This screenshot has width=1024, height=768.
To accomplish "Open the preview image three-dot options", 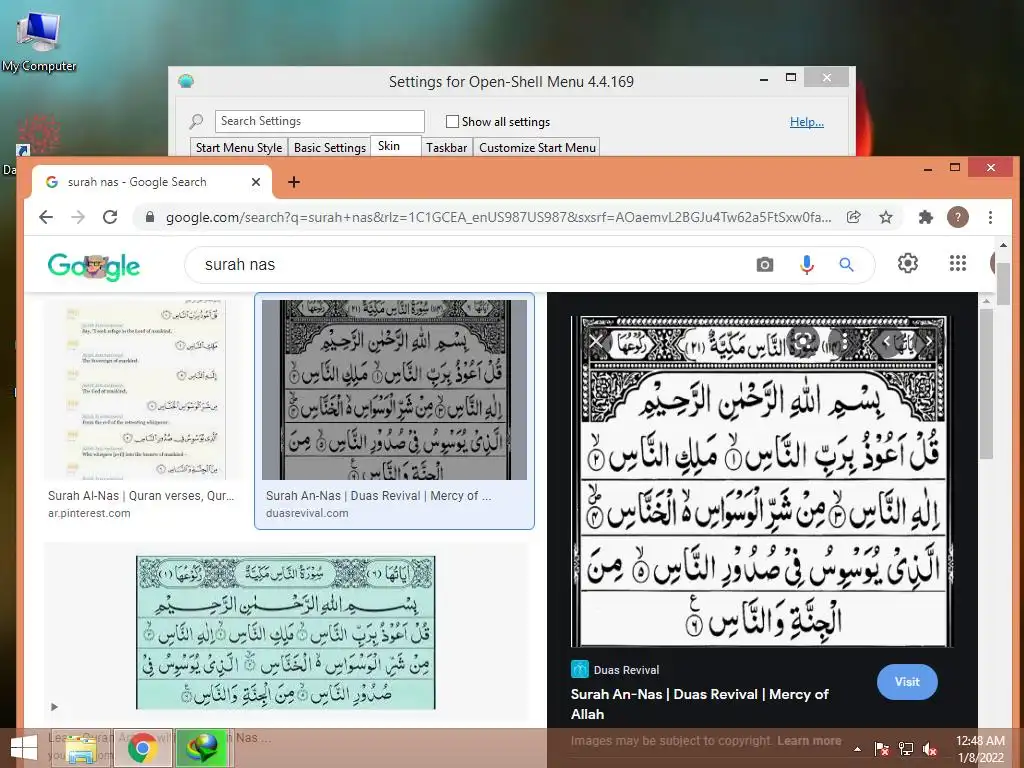I will (845, 341).
